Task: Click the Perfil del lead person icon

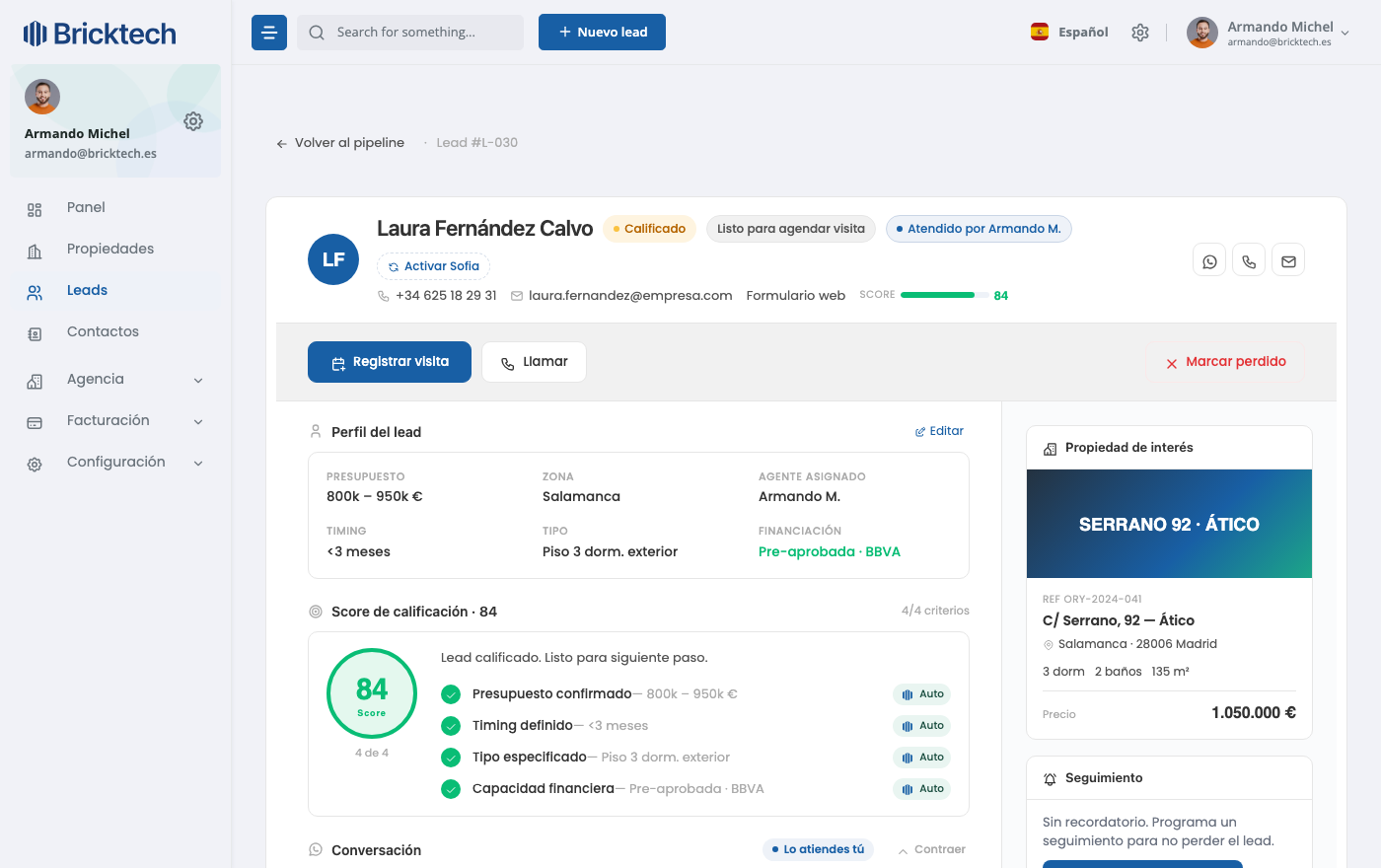Action: click(x=316, y=431)
